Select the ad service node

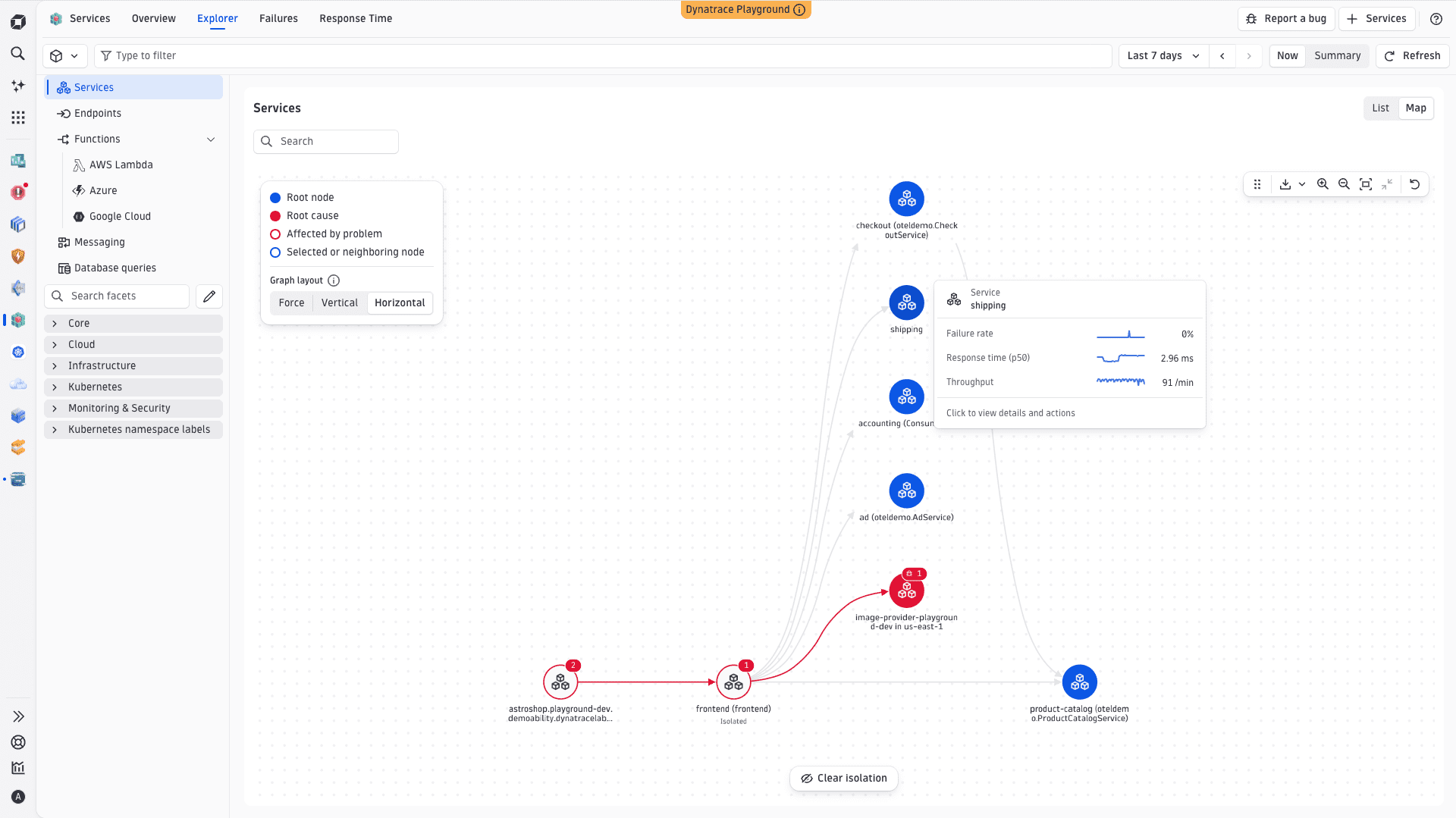point(906,491)
